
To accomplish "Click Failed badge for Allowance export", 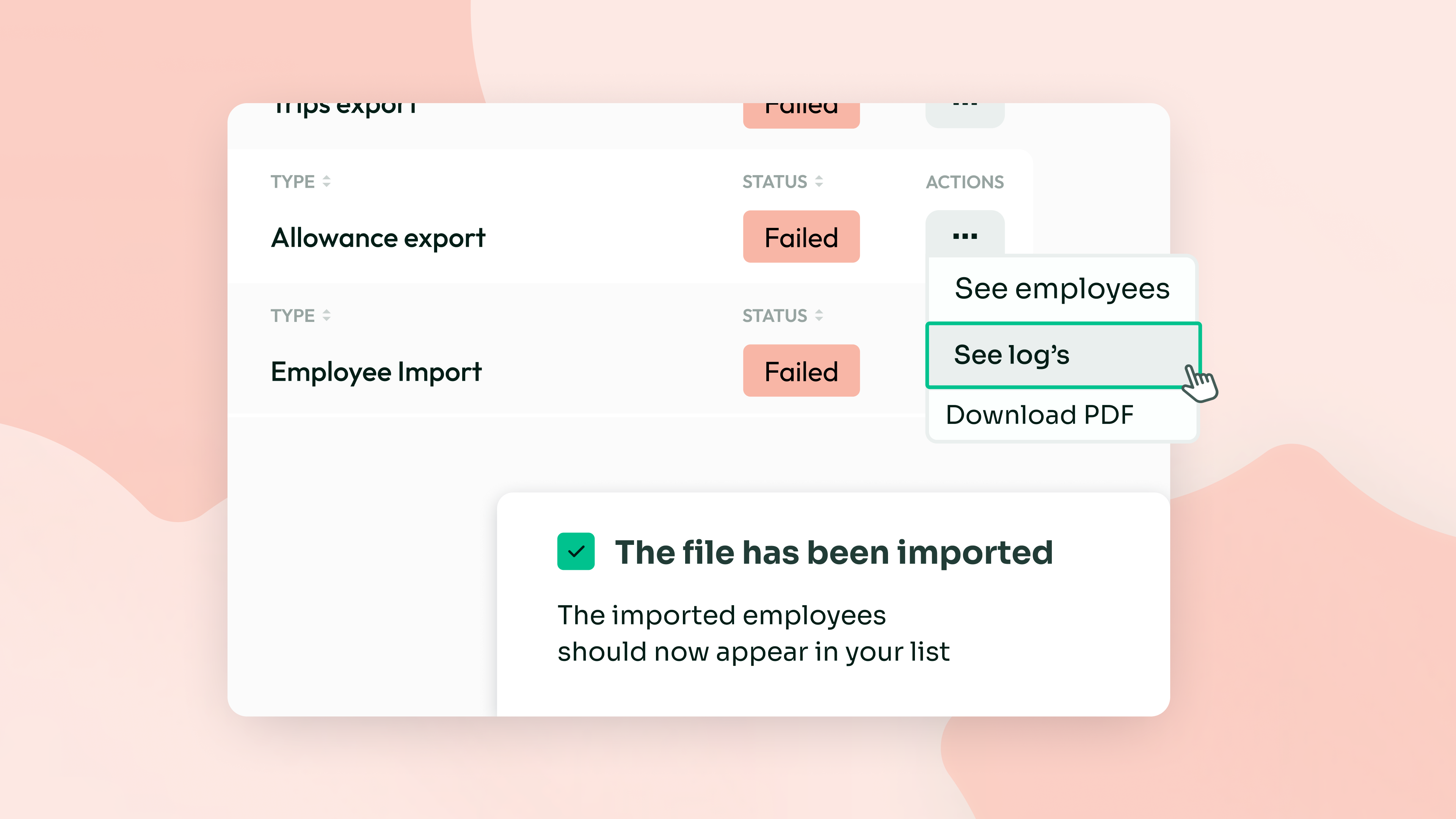I will click(x=801, y=237).
